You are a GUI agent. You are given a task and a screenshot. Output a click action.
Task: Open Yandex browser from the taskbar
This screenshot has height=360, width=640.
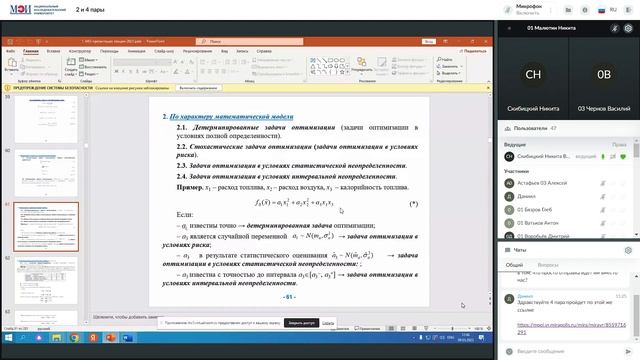[93, 338]
